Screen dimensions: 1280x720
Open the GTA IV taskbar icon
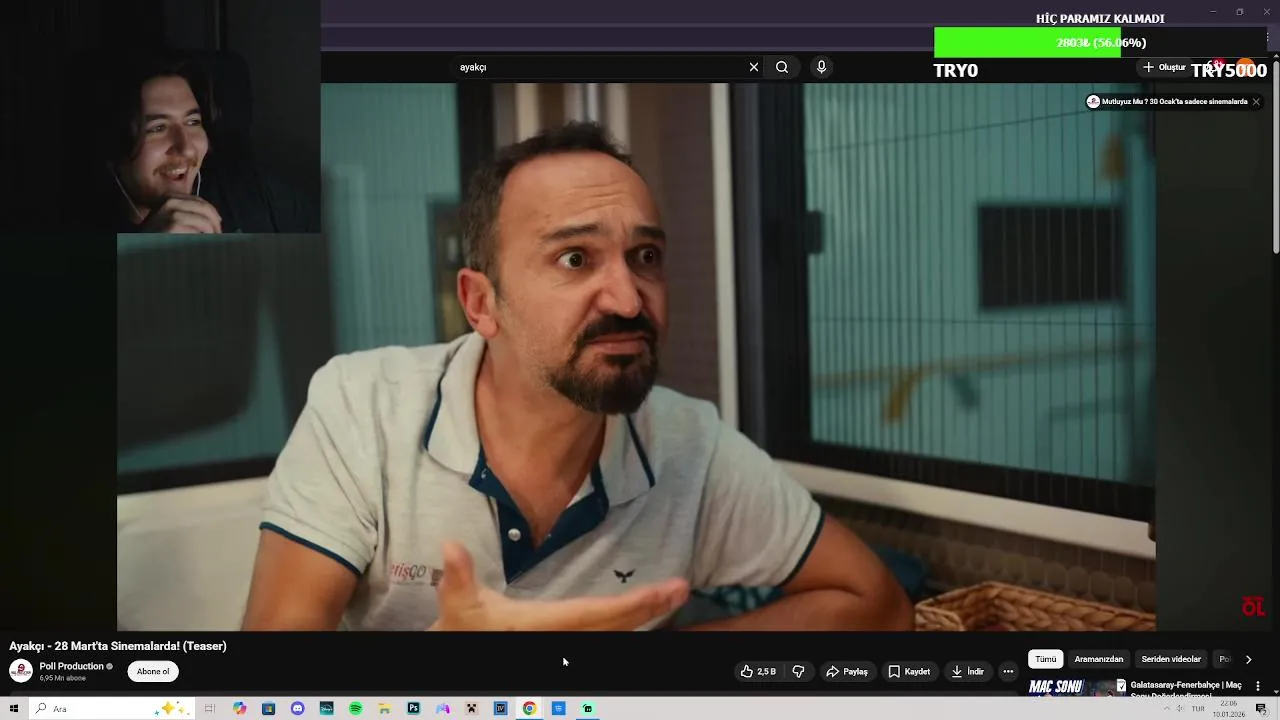point(500,708)
